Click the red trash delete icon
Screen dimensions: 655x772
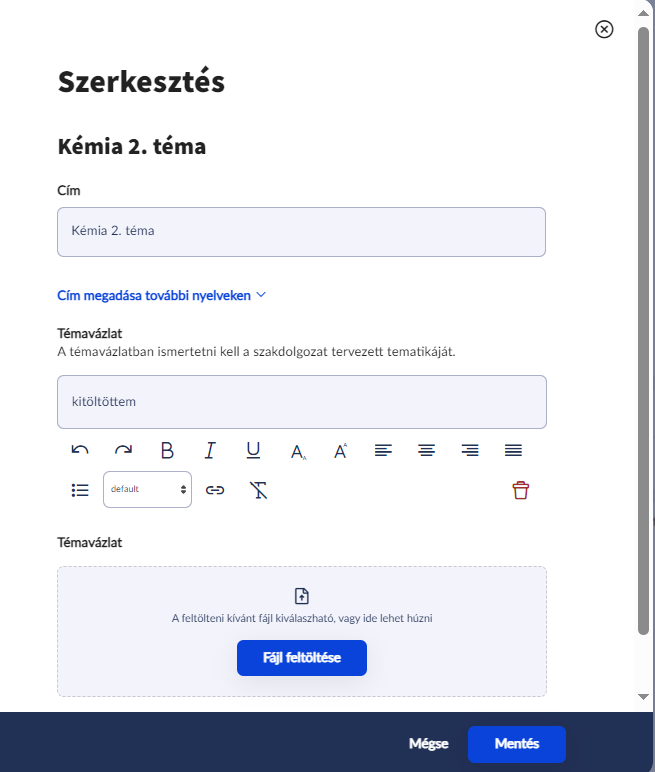pos(520,490)
